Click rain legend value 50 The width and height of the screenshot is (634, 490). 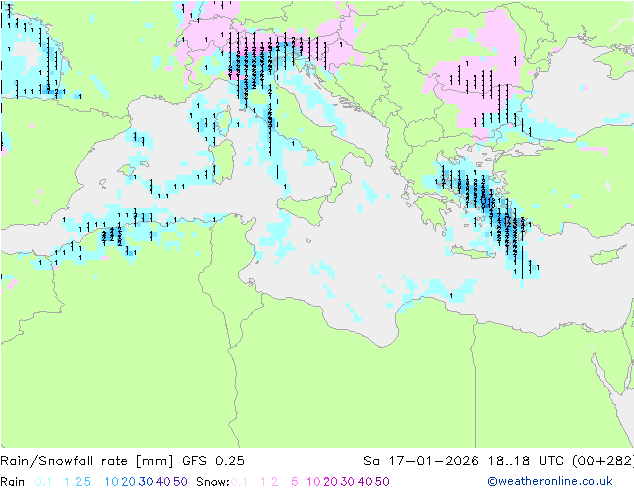(x=180, y=482)
